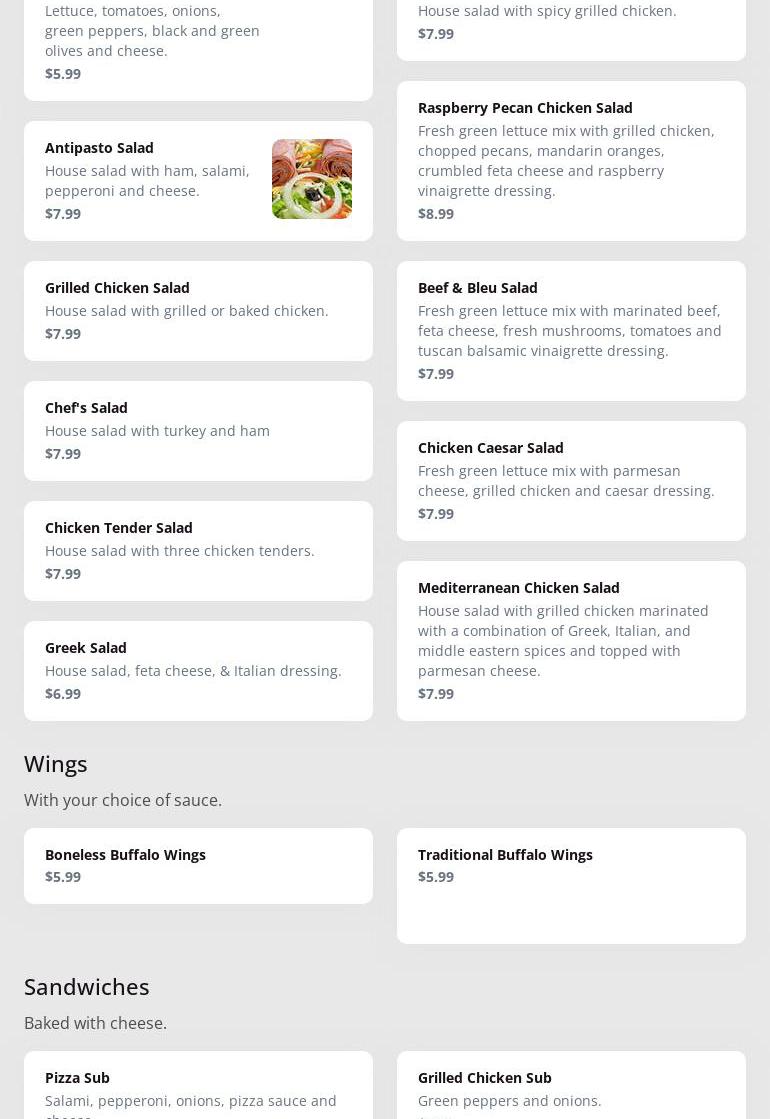The height and width of the screenshot is (1119, 770).
Task: Select the Greek Salad item
Action: coord(198,670)
